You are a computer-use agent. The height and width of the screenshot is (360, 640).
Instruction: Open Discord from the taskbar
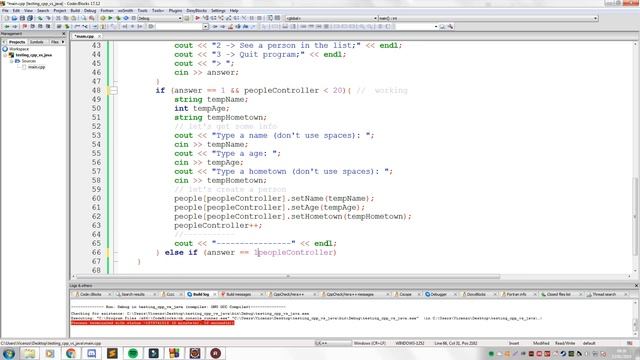[91, 353]
